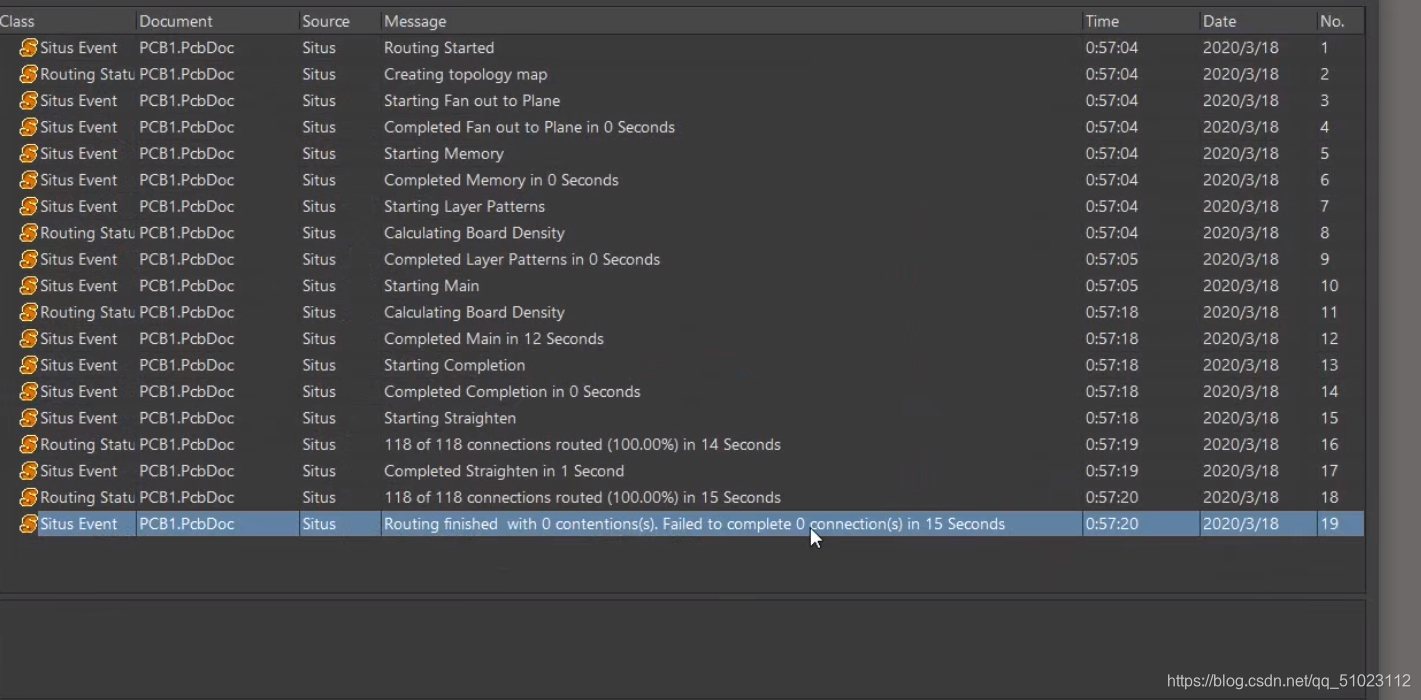This screenshot has height=700, width=1421.
Task: Click row number 5 in the No. column
Action: pos(1325,154)
